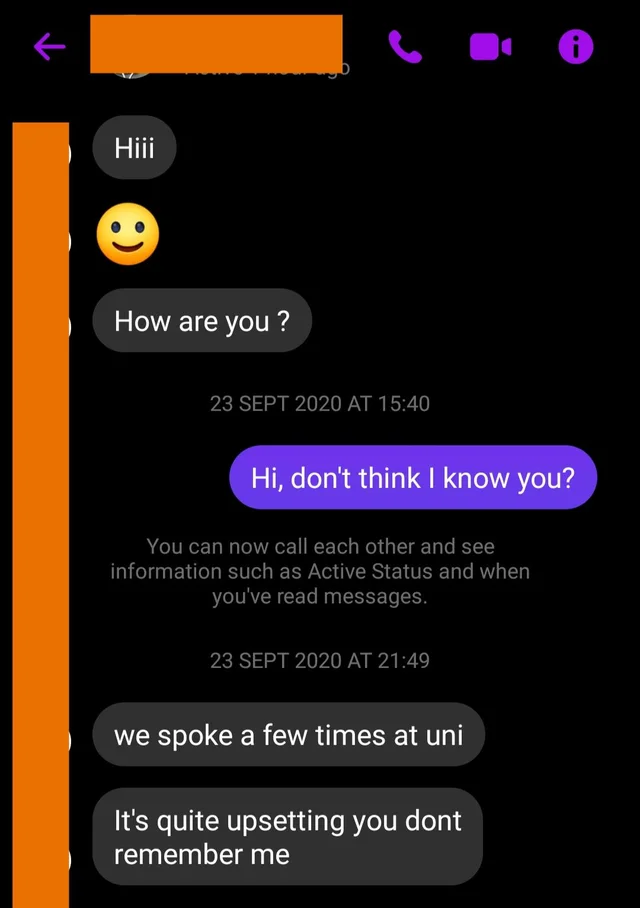640x908 pixels.
Task: Tap the purple "Hi, don't think I know you?" bubble
Action: [413, 477]
